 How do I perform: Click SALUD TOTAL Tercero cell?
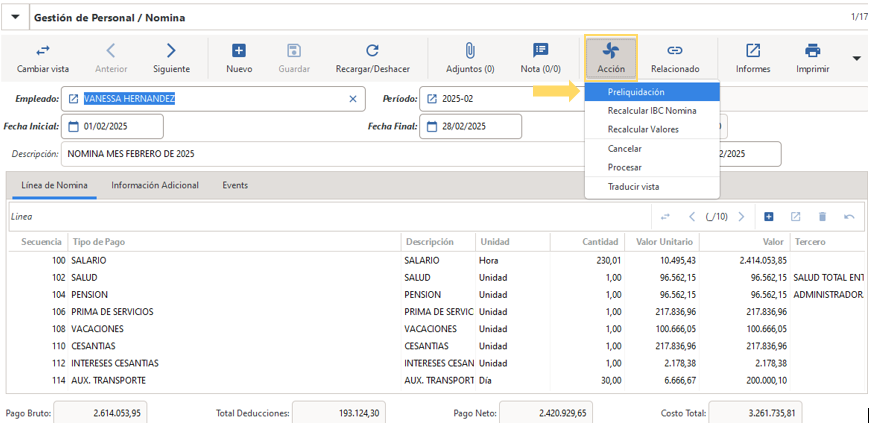coord(829,277)
